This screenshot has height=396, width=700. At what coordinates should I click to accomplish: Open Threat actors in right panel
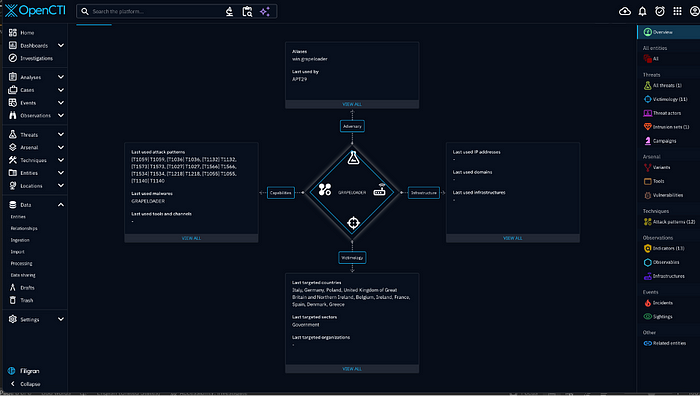(668, 113)
